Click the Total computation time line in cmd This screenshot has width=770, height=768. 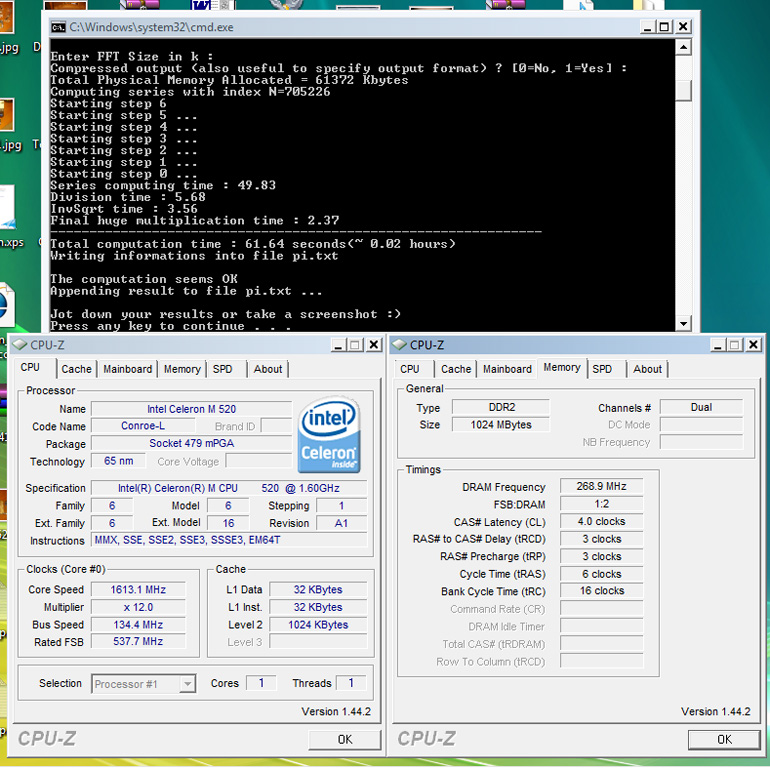[252, 244]
